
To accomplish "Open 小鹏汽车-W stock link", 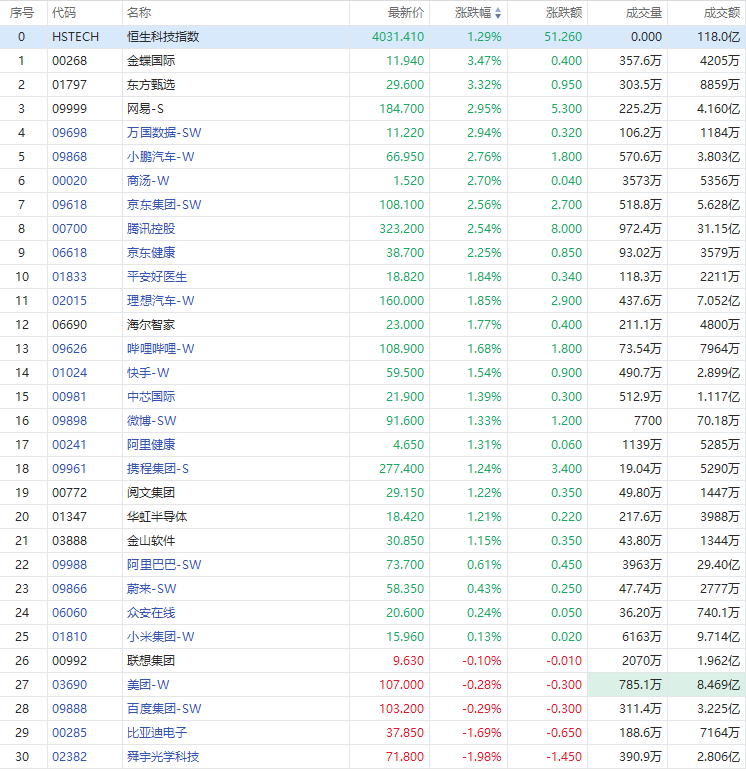I will point(160,157).
